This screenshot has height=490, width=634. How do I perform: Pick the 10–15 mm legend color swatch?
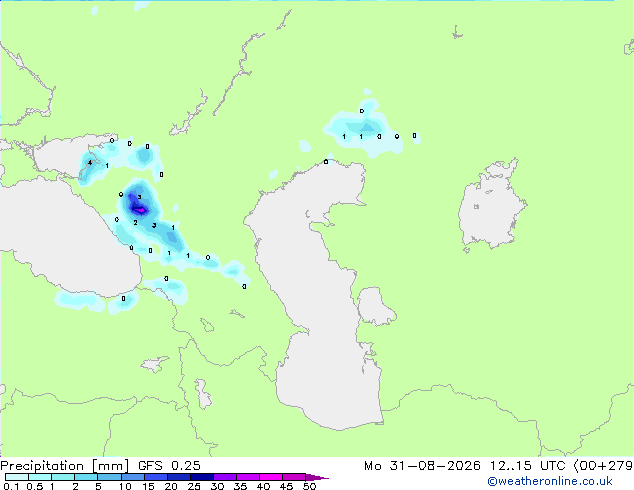coord(132,477)
